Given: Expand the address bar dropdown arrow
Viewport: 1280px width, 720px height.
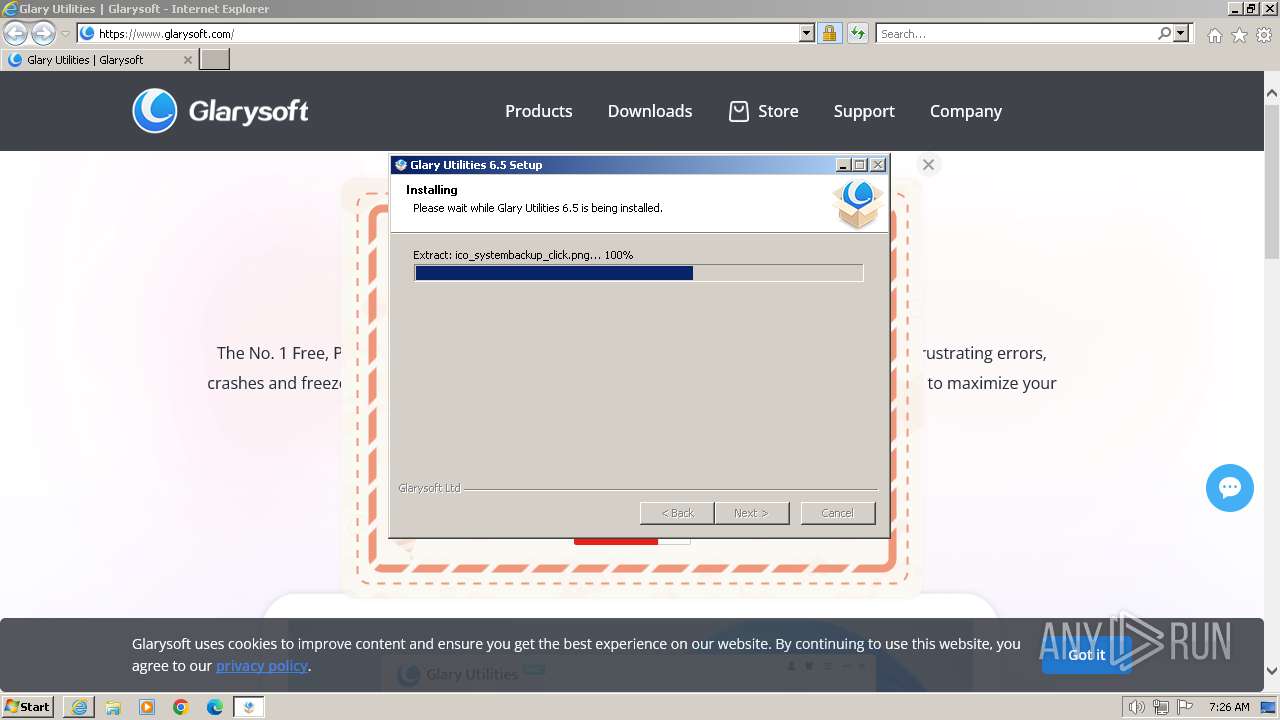Looking at the screenshot, I should (x=807, y=33).
